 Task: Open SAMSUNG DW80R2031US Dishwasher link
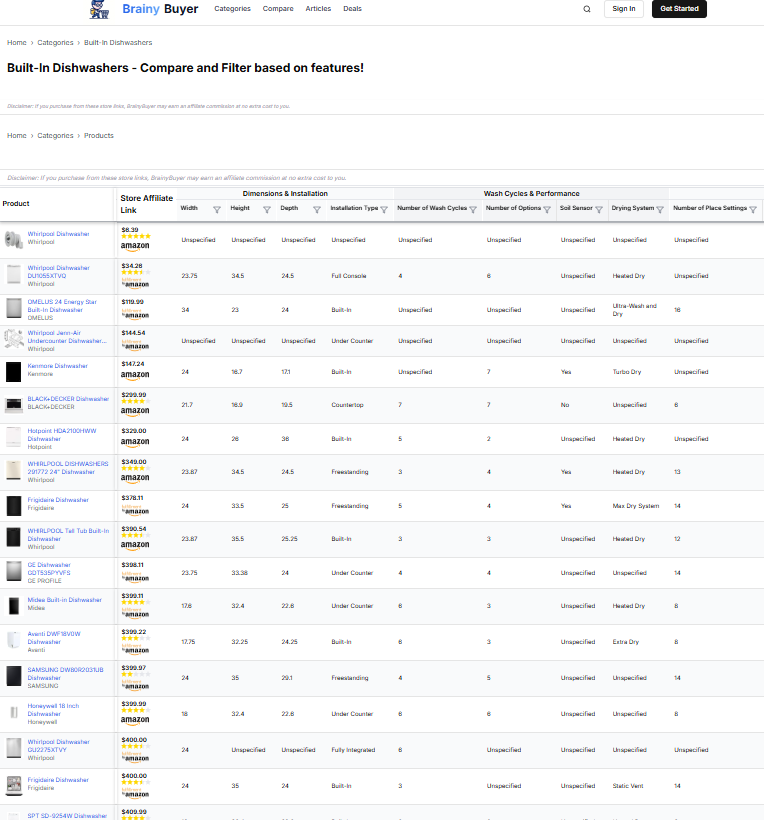65,674
